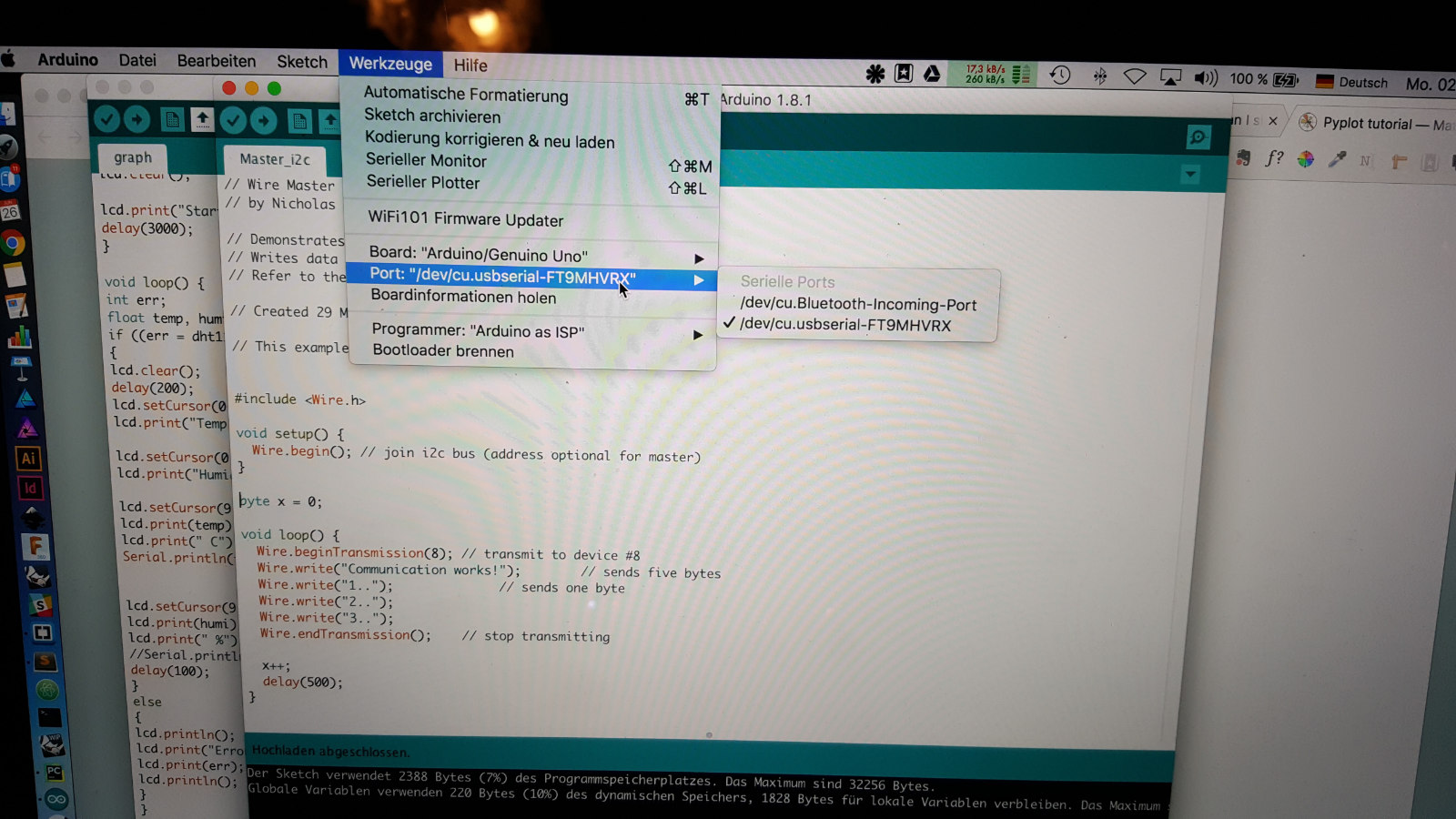1456x819 pixels.
Task: Click Upload arrow in Master_i2c window
Action: click(264, 120)
